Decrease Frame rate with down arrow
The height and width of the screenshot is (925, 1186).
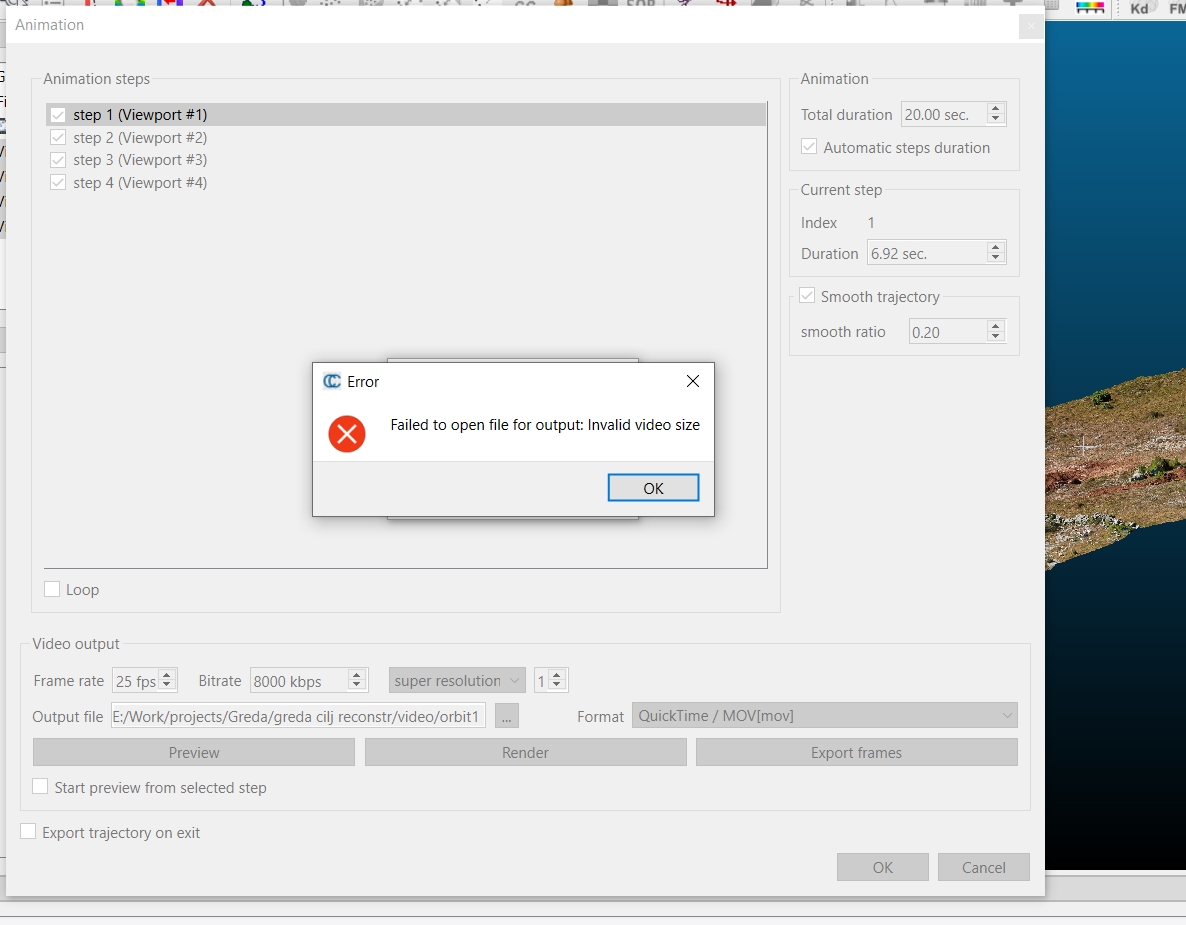coord(167,686)
